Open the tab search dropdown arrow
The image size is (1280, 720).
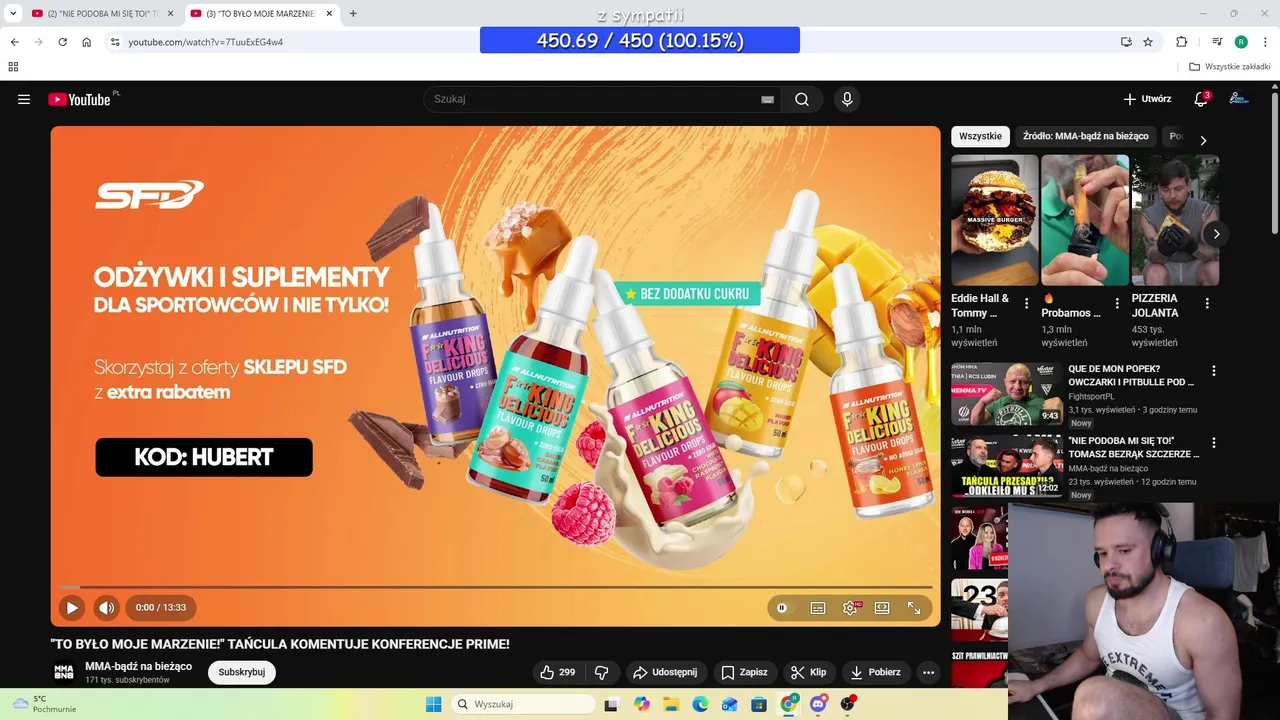(13, 14)
